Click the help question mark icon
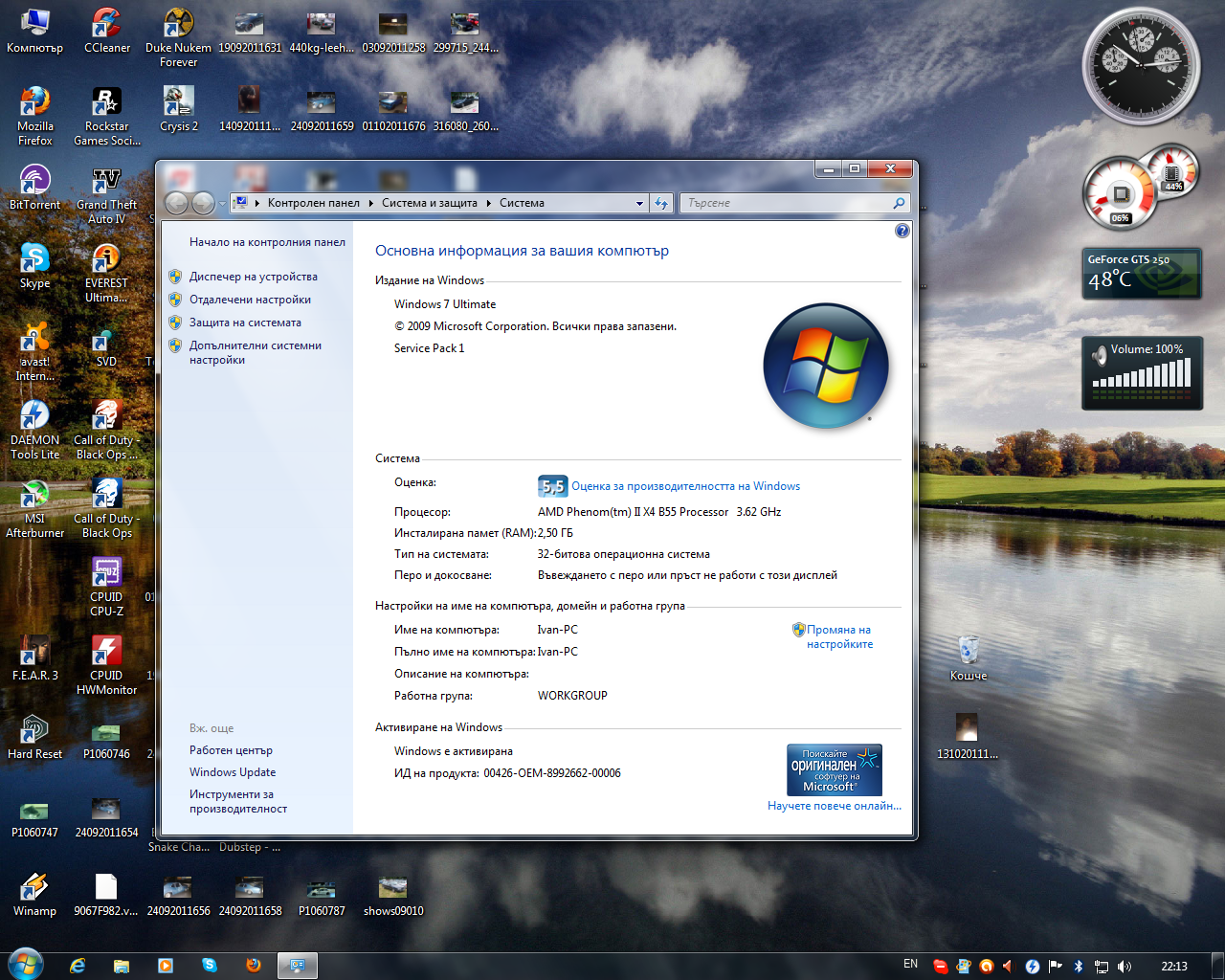The height and width of the screenshot is (980, 1225). (x=902, y=231)
